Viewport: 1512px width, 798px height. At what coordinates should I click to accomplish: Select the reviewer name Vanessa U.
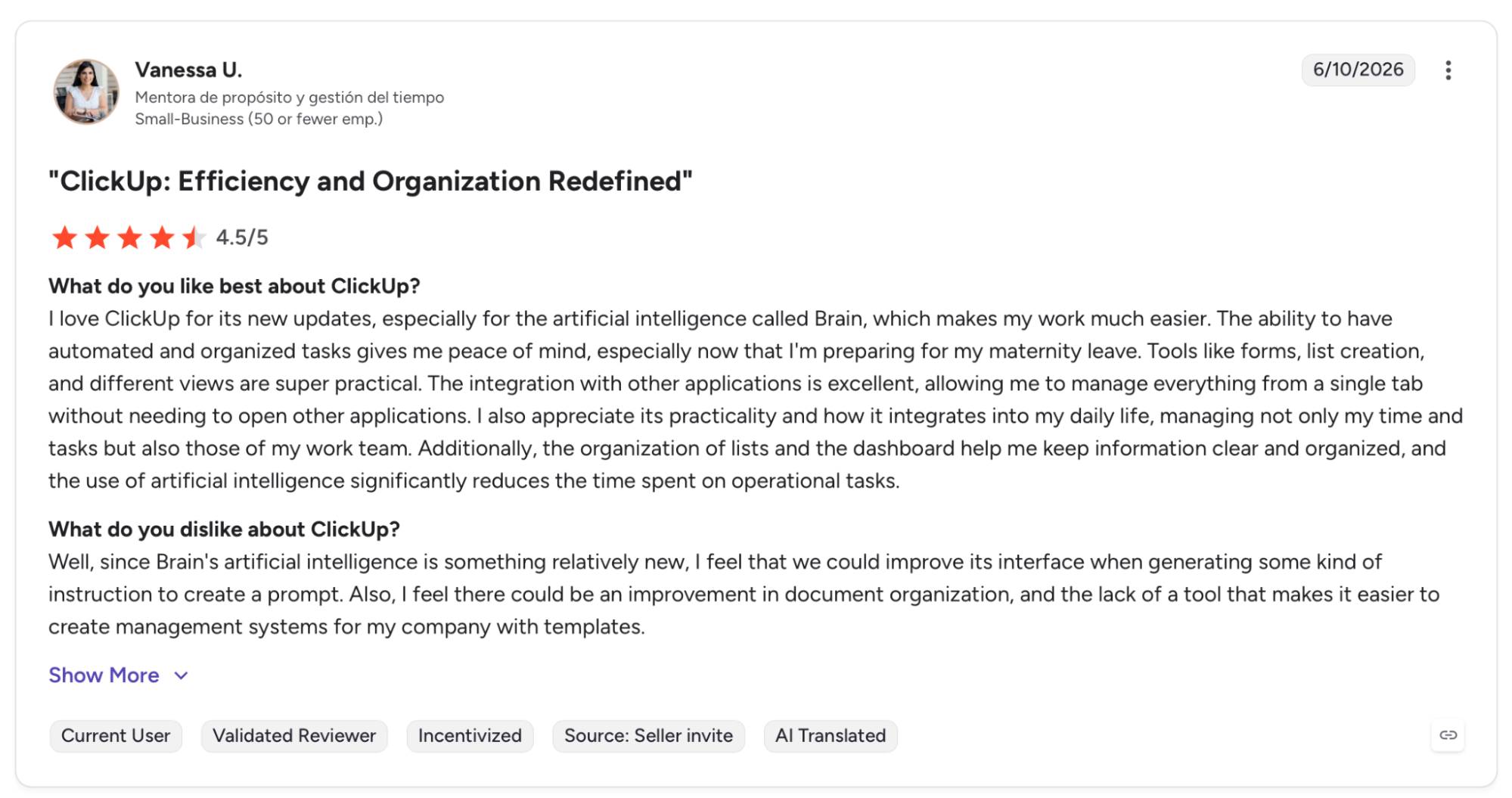188,70
